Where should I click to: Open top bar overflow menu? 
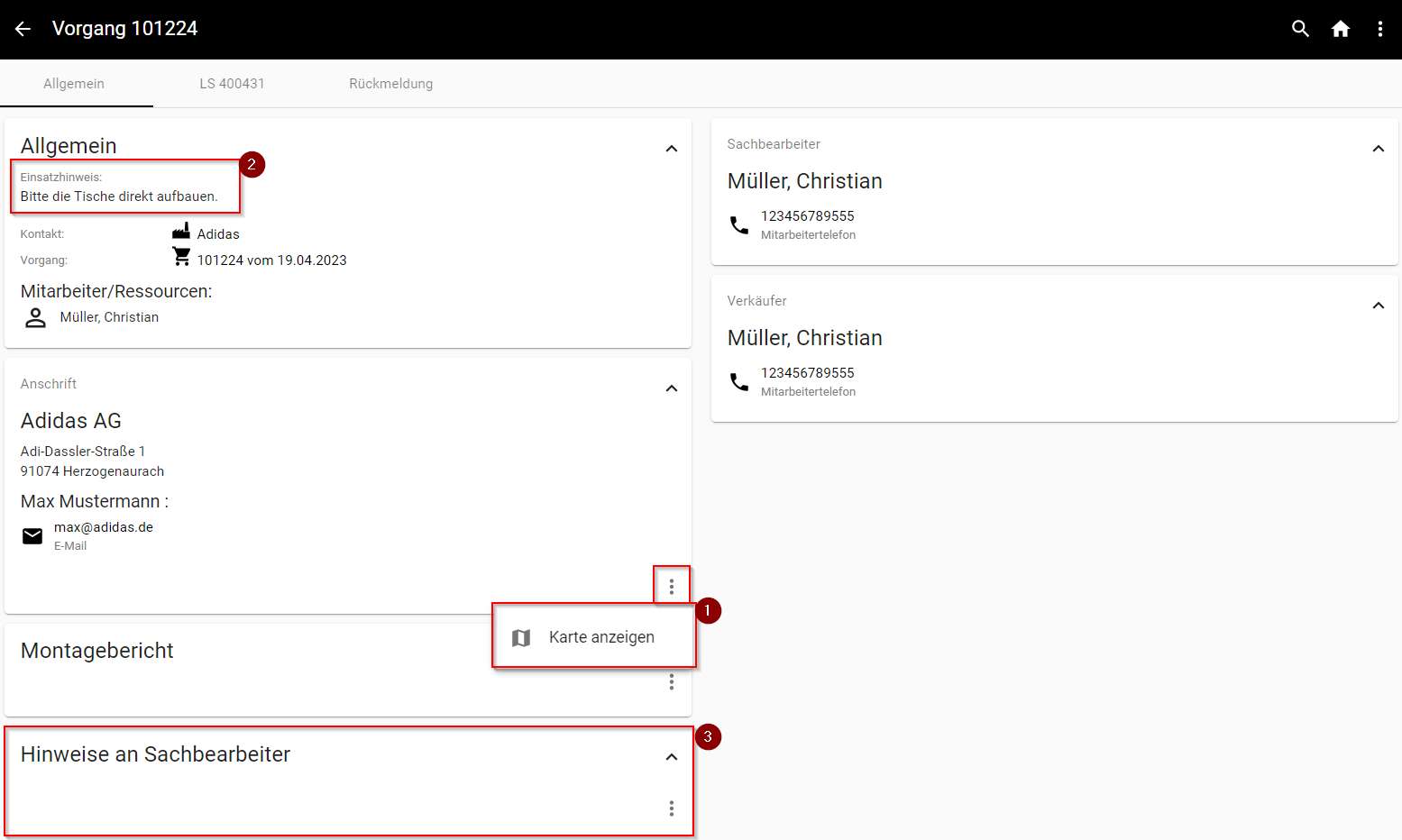click(1379, 29)
